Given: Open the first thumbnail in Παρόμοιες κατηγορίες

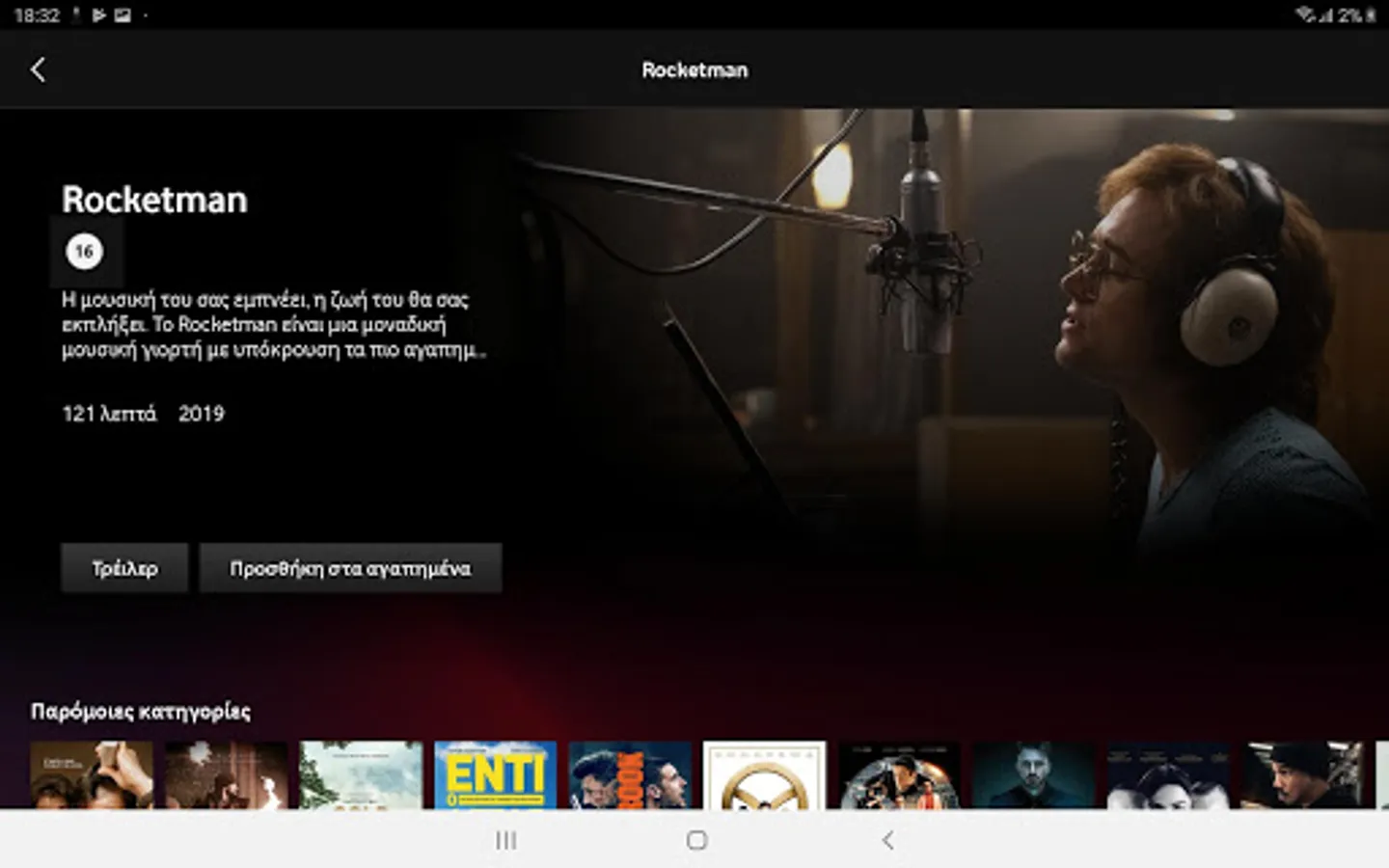Looking at the screenshot, I should (x=92, y=774).
